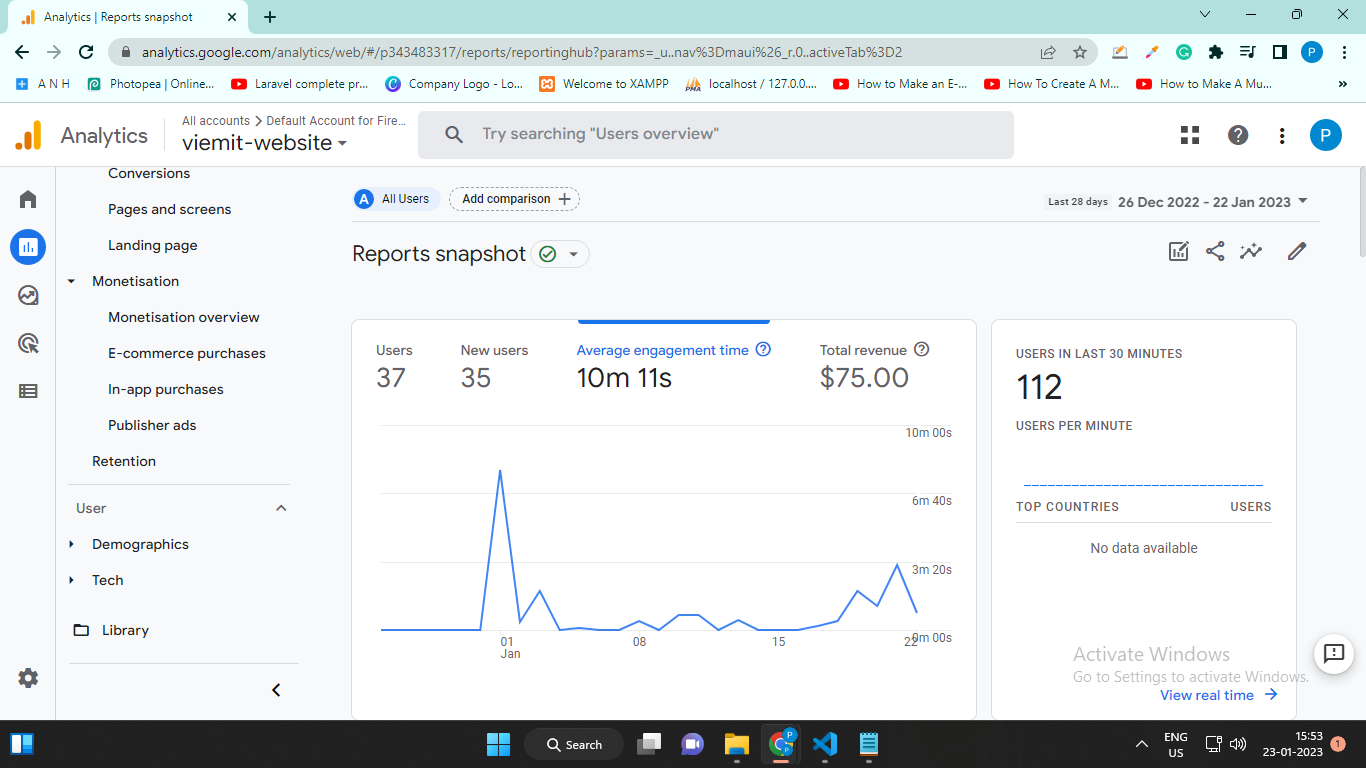Open the Retention report
The width and height of the screenshot is (1366, 768).
click(124, 461)
